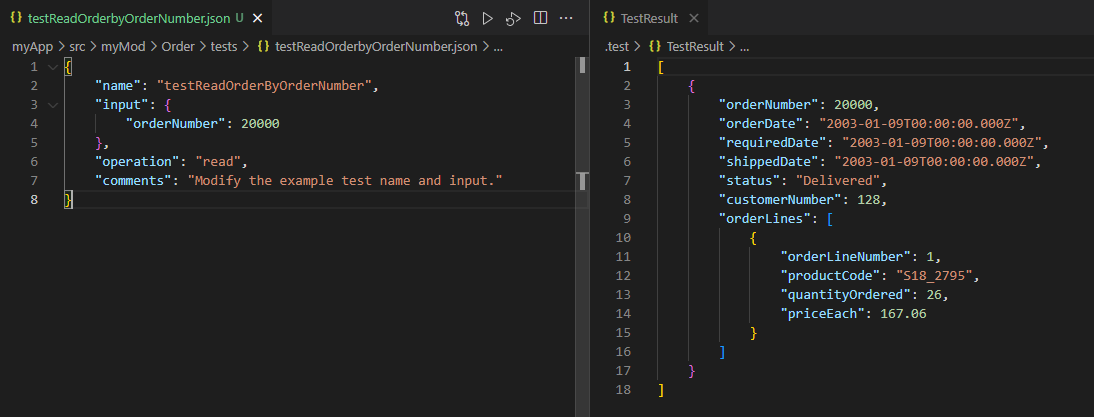Open tests in the breadcrumb
This screenshot has width=1094, height=417.
pos(223,47)
